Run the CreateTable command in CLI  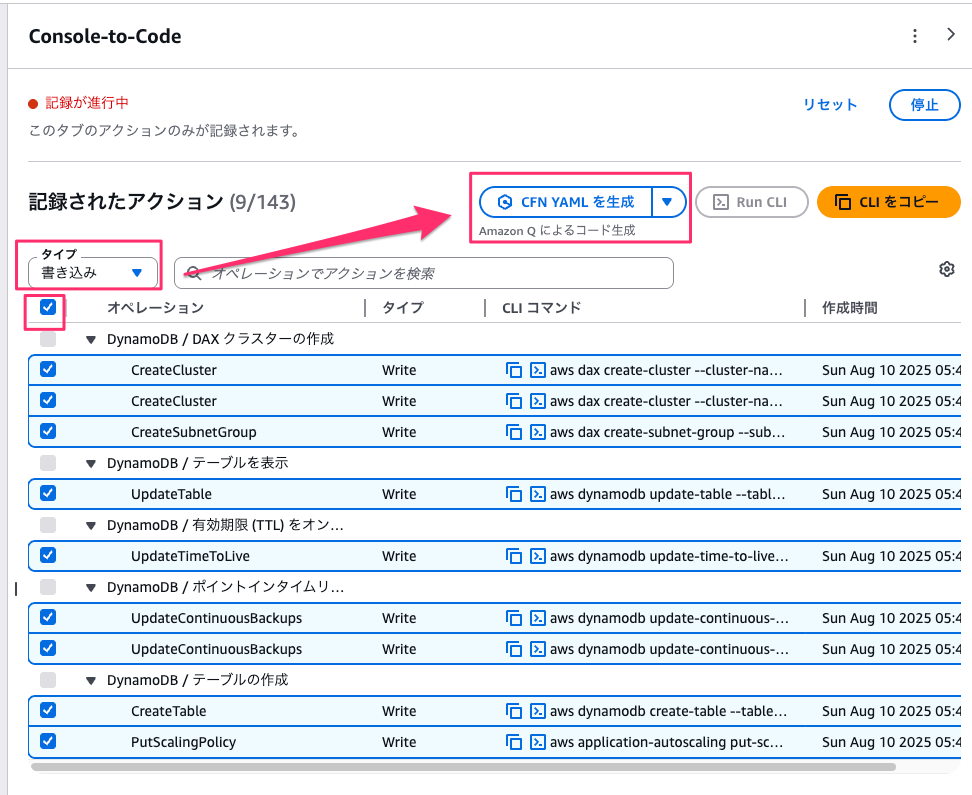tap(537, 711)
